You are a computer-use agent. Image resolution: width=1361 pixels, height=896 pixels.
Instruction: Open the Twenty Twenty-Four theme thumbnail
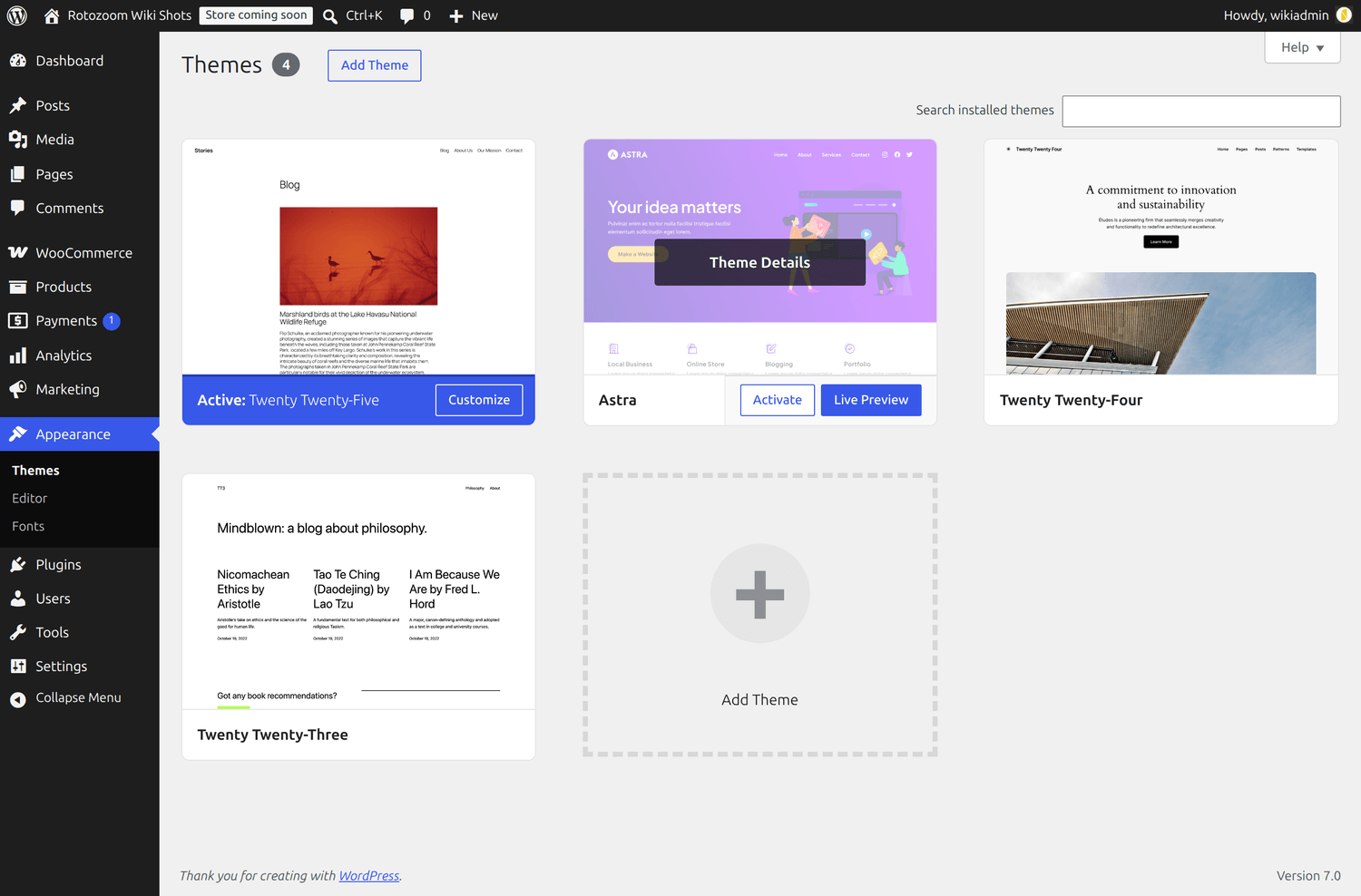(1161, 258)
